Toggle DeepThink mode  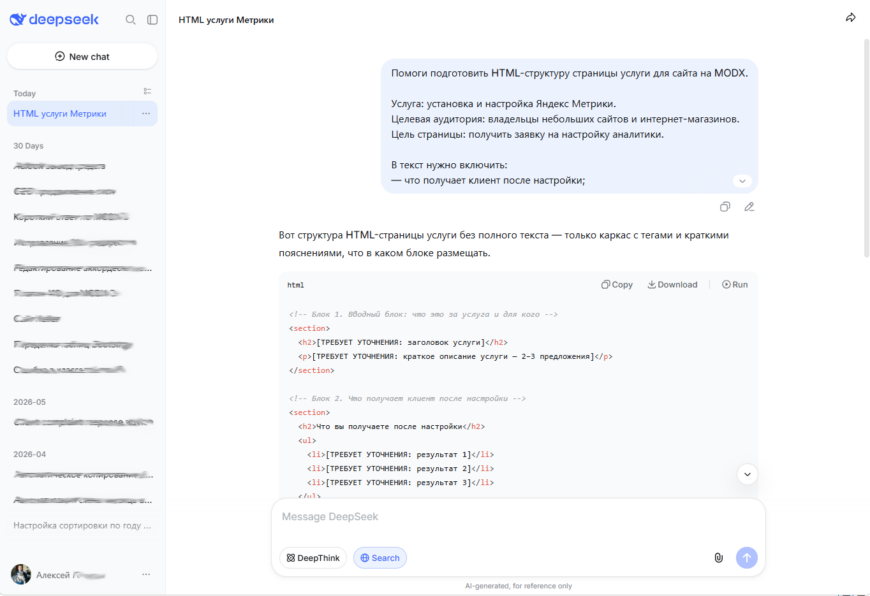click(x=313, y=558)
